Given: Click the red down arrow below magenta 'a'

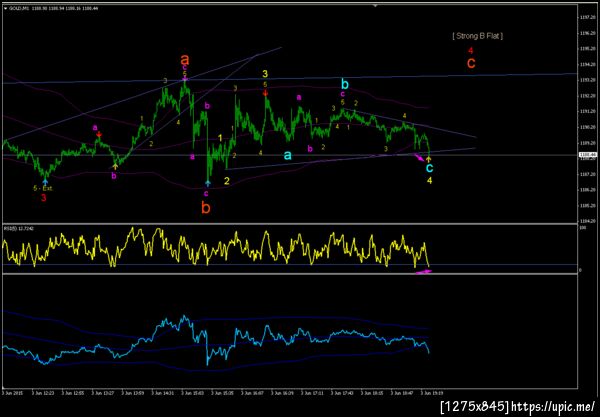Looking at the screenshot, I should 99,134.
